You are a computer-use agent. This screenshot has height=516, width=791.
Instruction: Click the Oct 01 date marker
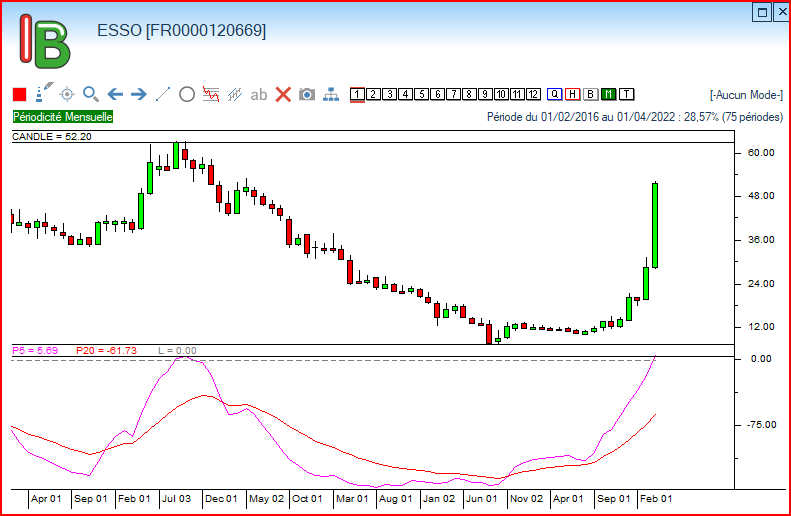(307, 499)
